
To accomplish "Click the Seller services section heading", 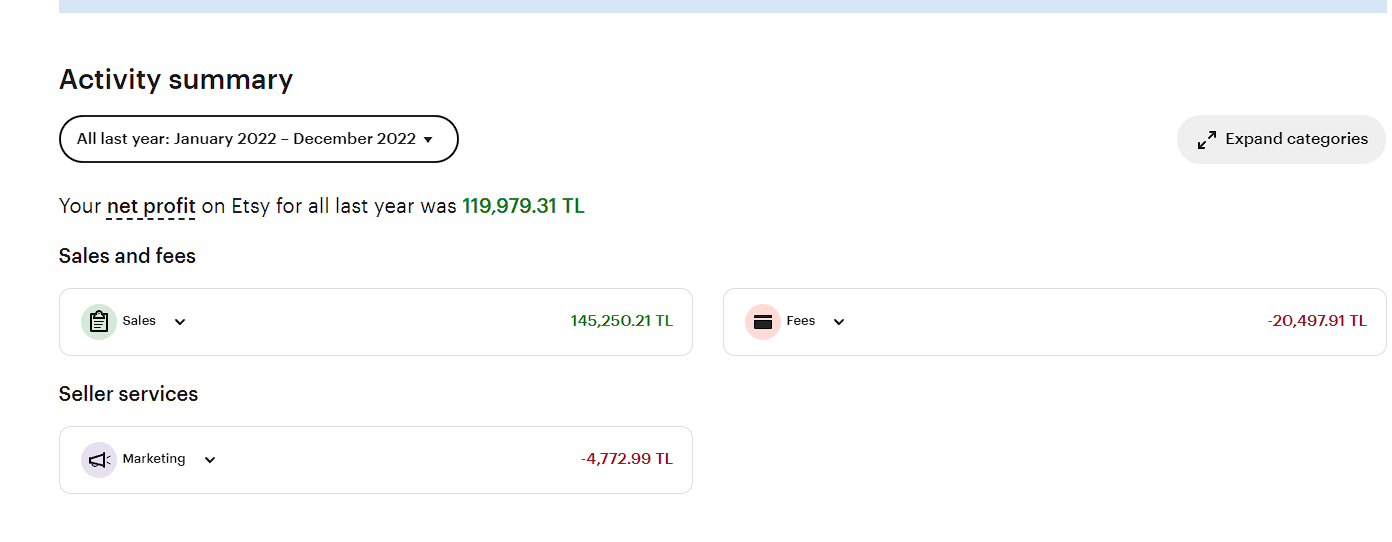I will 128,394.
